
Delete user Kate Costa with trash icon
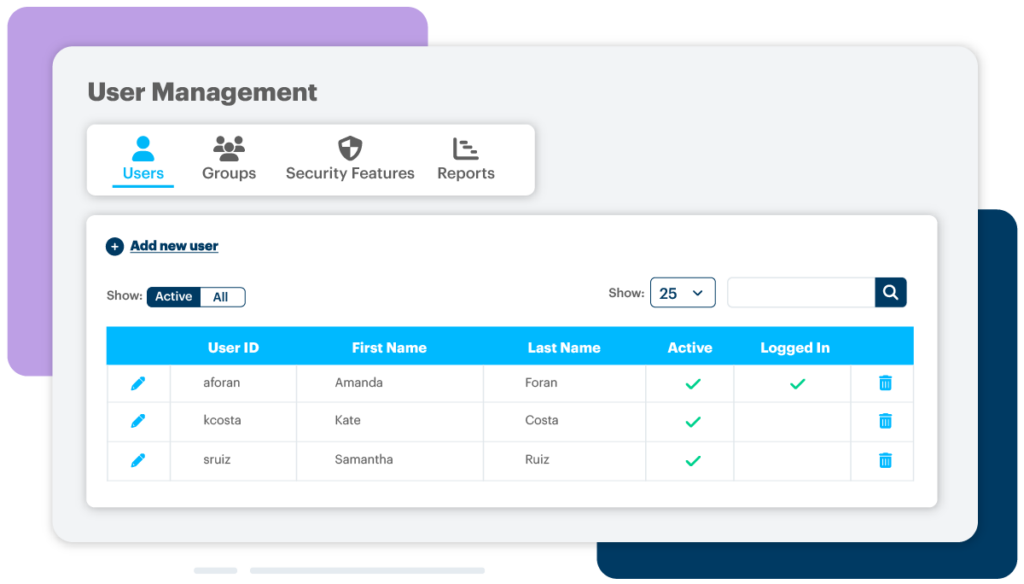(885, 421)
